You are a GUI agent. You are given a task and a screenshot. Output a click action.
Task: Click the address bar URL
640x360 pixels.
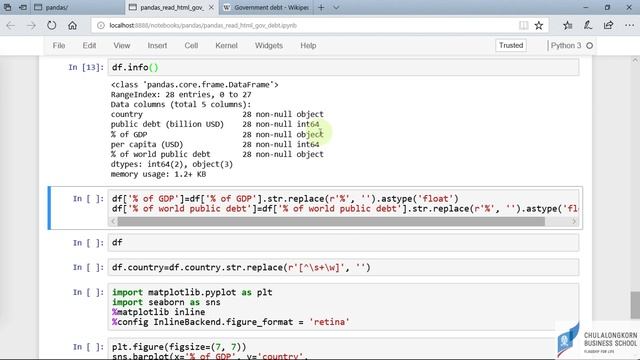pos(203,25)
